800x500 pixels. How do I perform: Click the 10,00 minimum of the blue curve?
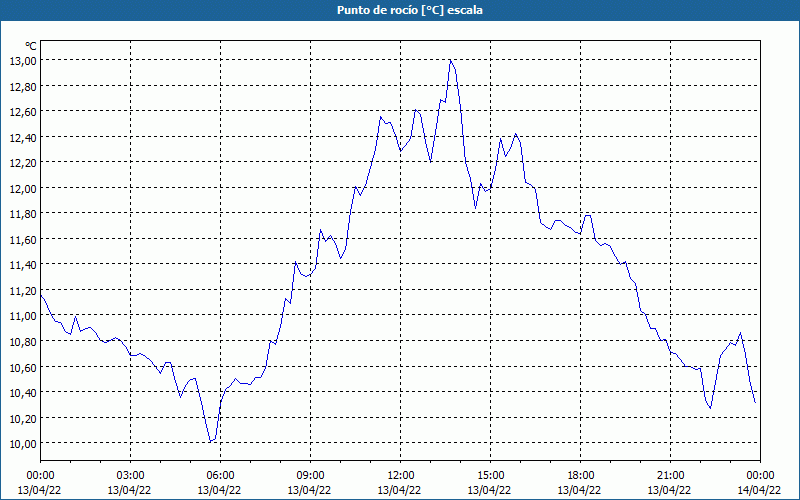(x=210, y=441)
